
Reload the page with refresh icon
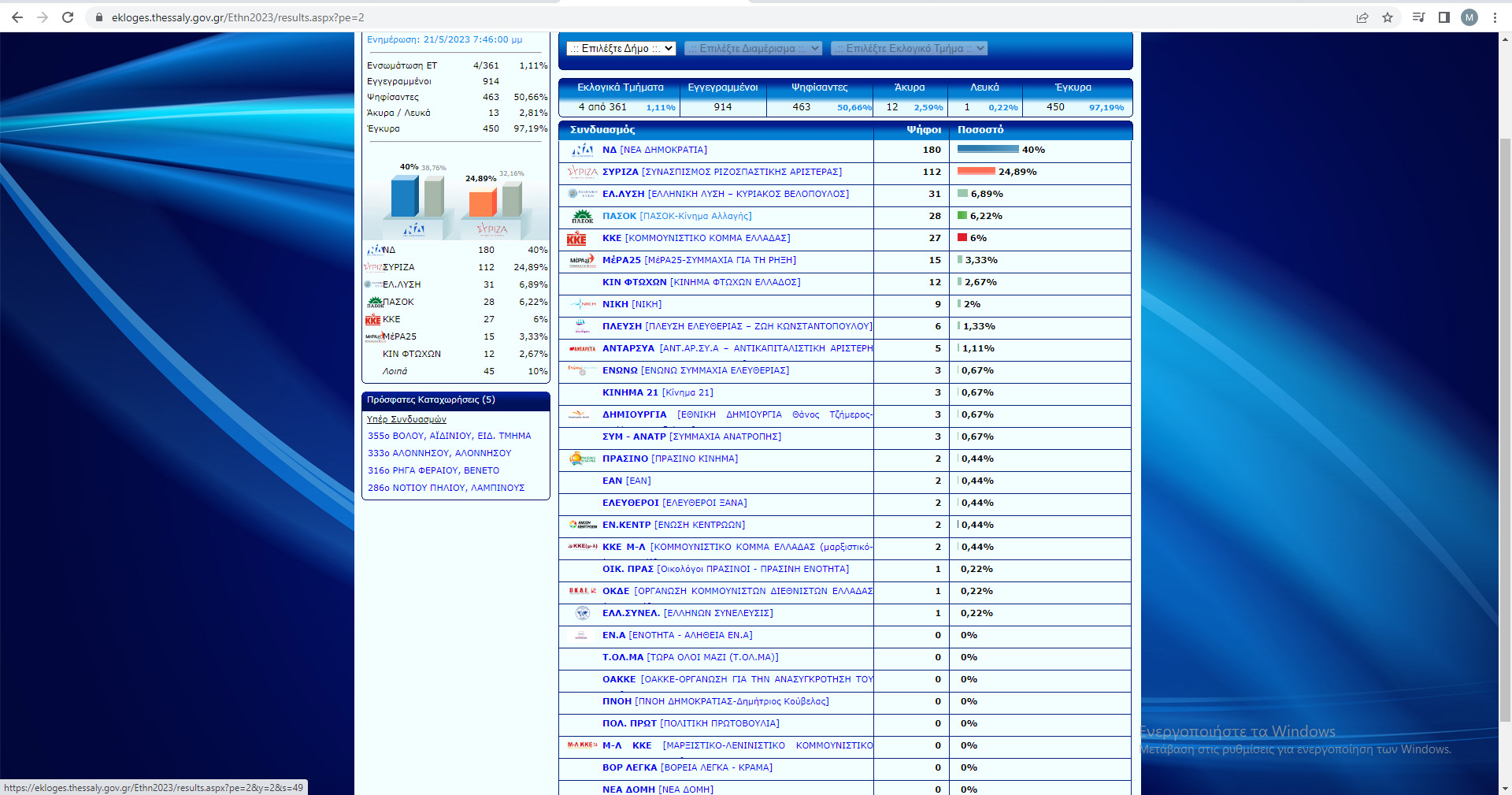[68, 17]
